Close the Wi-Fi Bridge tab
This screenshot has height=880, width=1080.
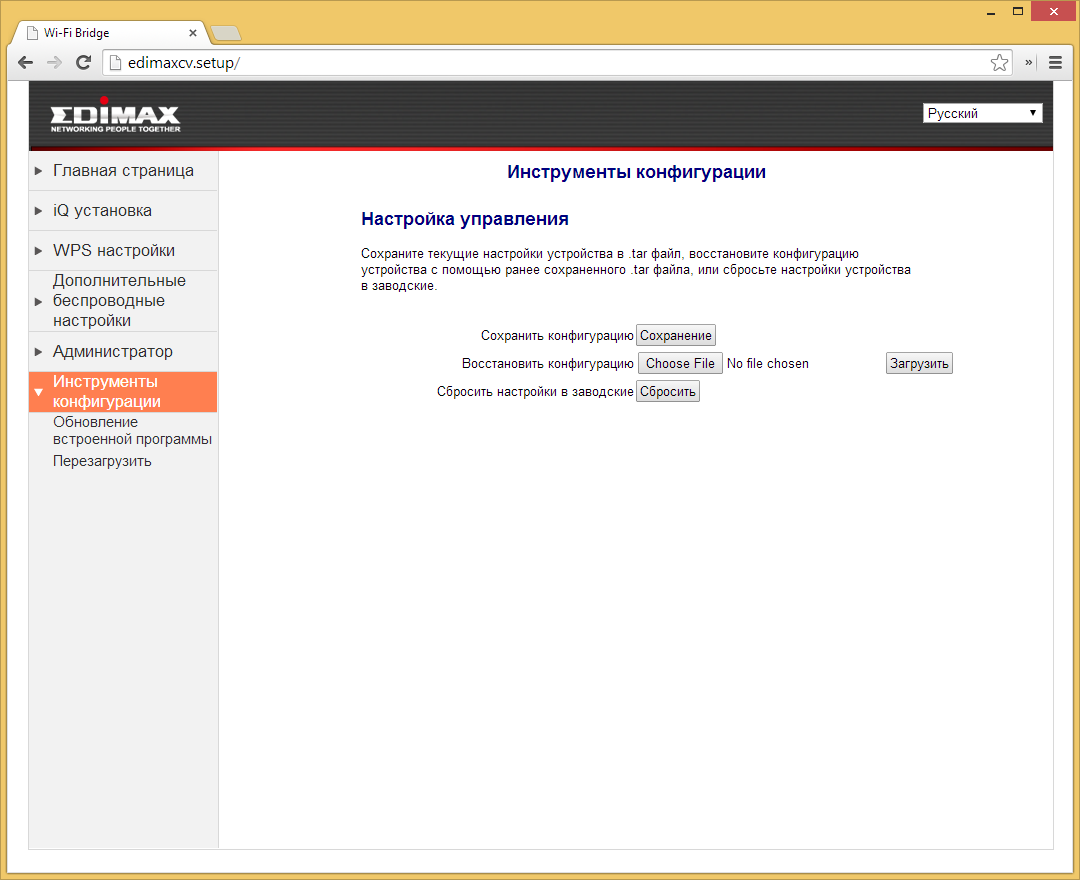click(193, 32)
